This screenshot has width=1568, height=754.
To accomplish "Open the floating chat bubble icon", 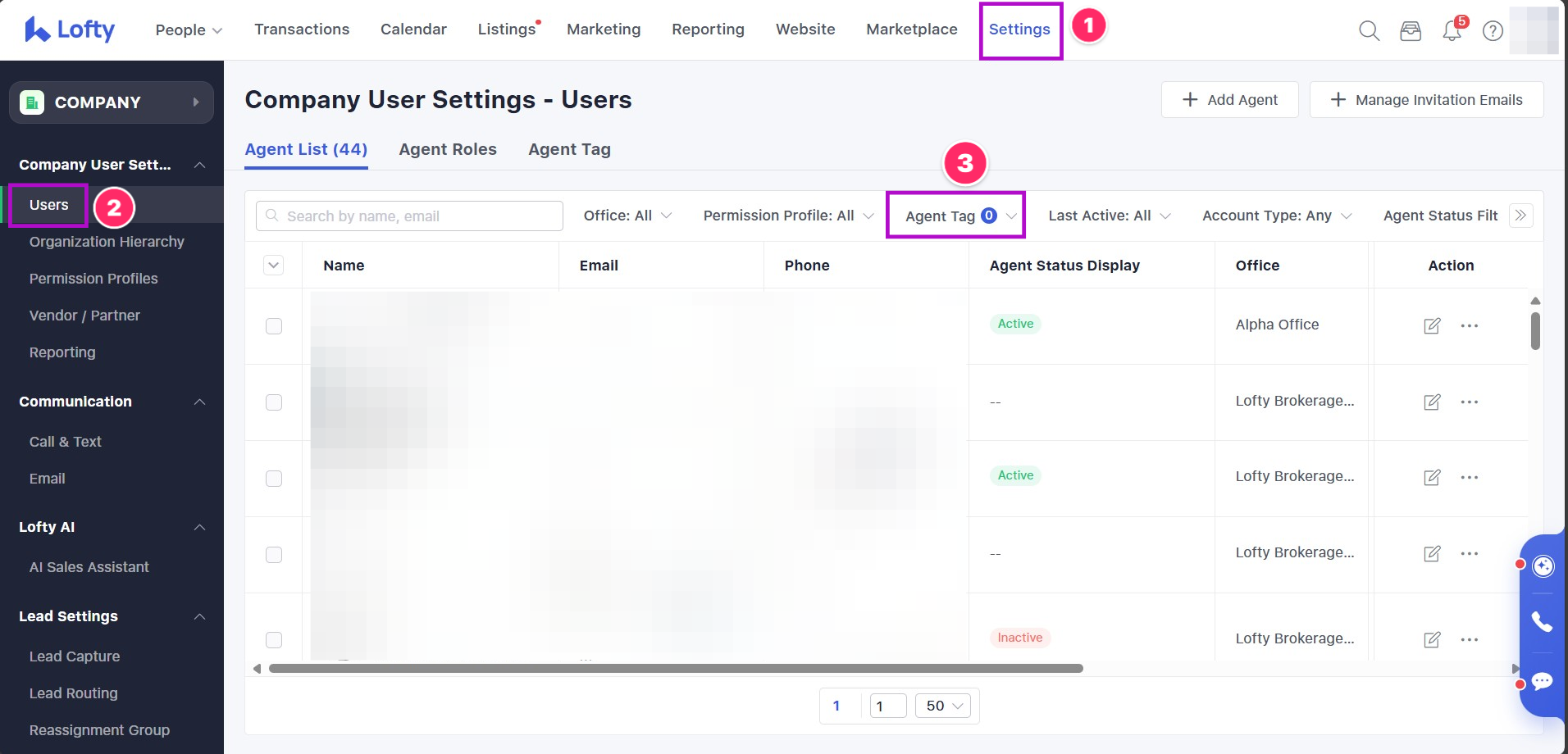I will 1542,681.
